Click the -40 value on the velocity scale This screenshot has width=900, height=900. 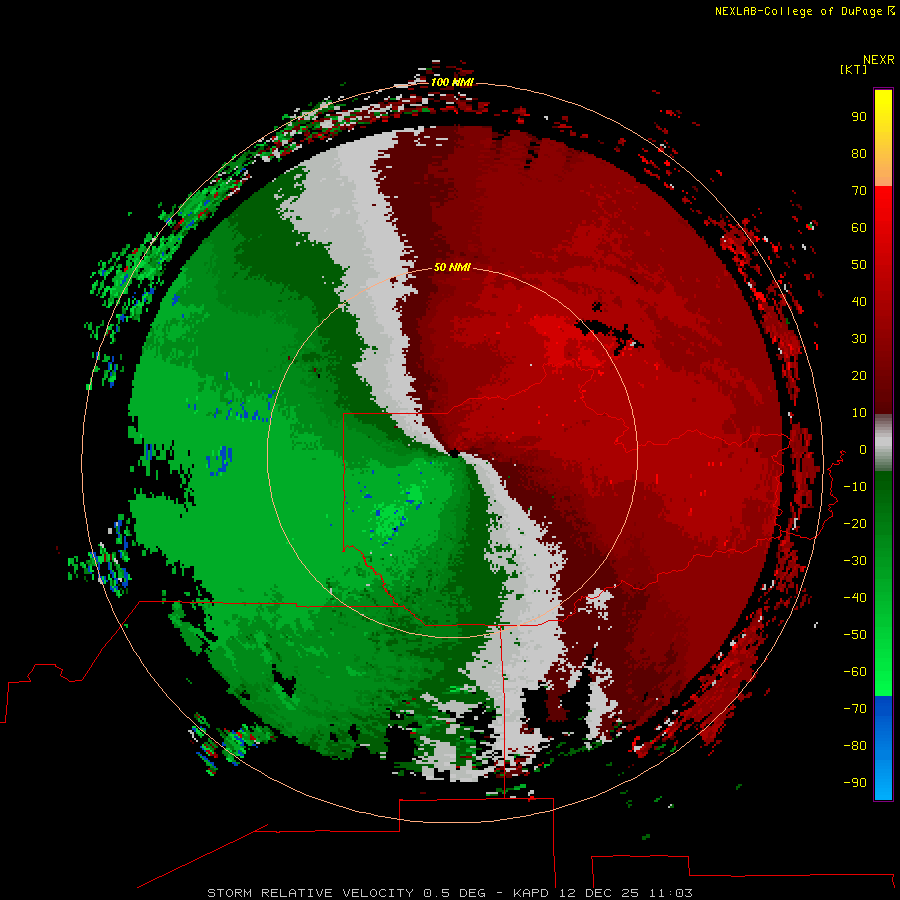[x=855, y=598]
